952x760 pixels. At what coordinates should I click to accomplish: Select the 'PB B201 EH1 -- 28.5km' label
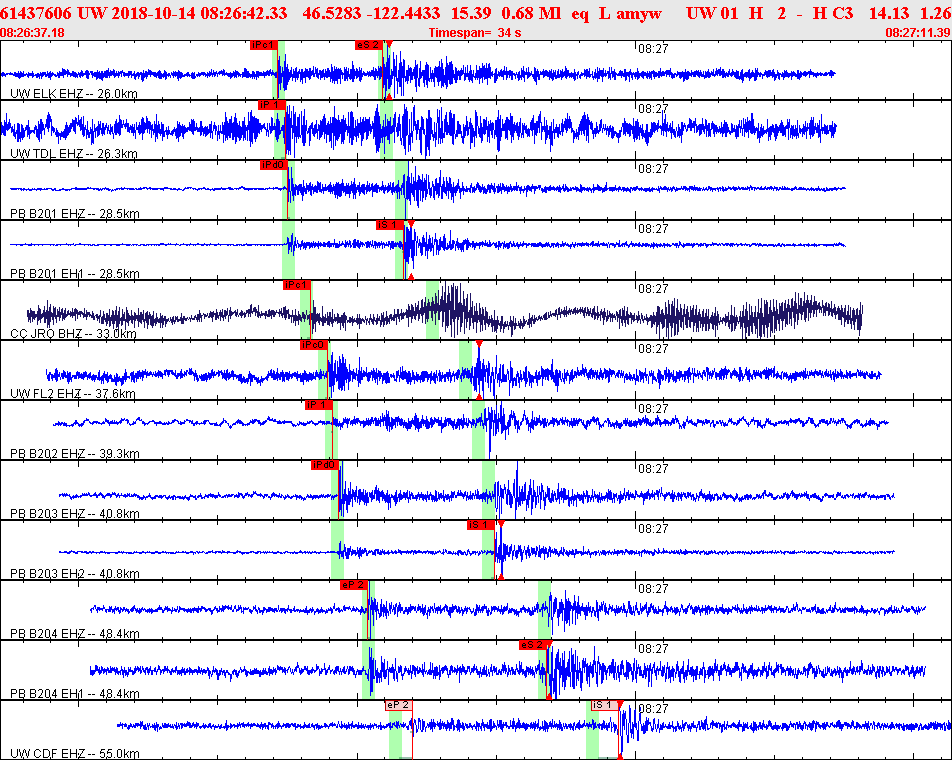point(75,274)
